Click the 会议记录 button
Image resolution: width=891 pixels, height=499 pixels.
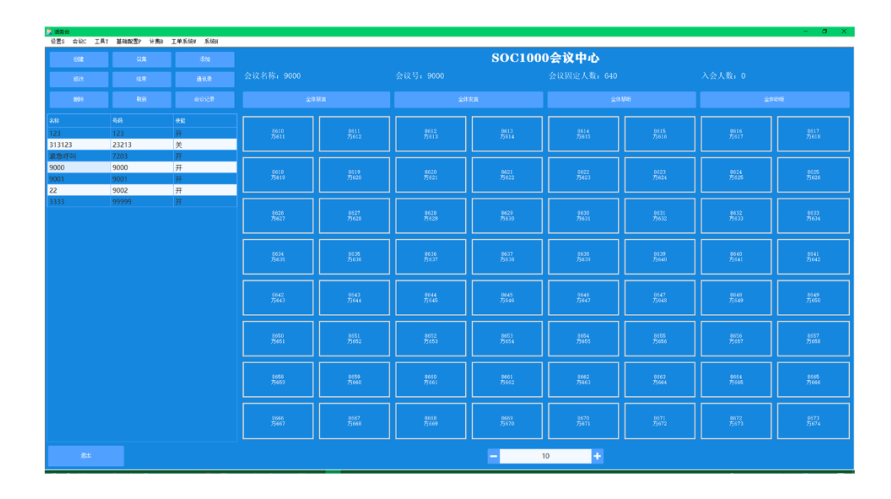[x=204, y=99]
